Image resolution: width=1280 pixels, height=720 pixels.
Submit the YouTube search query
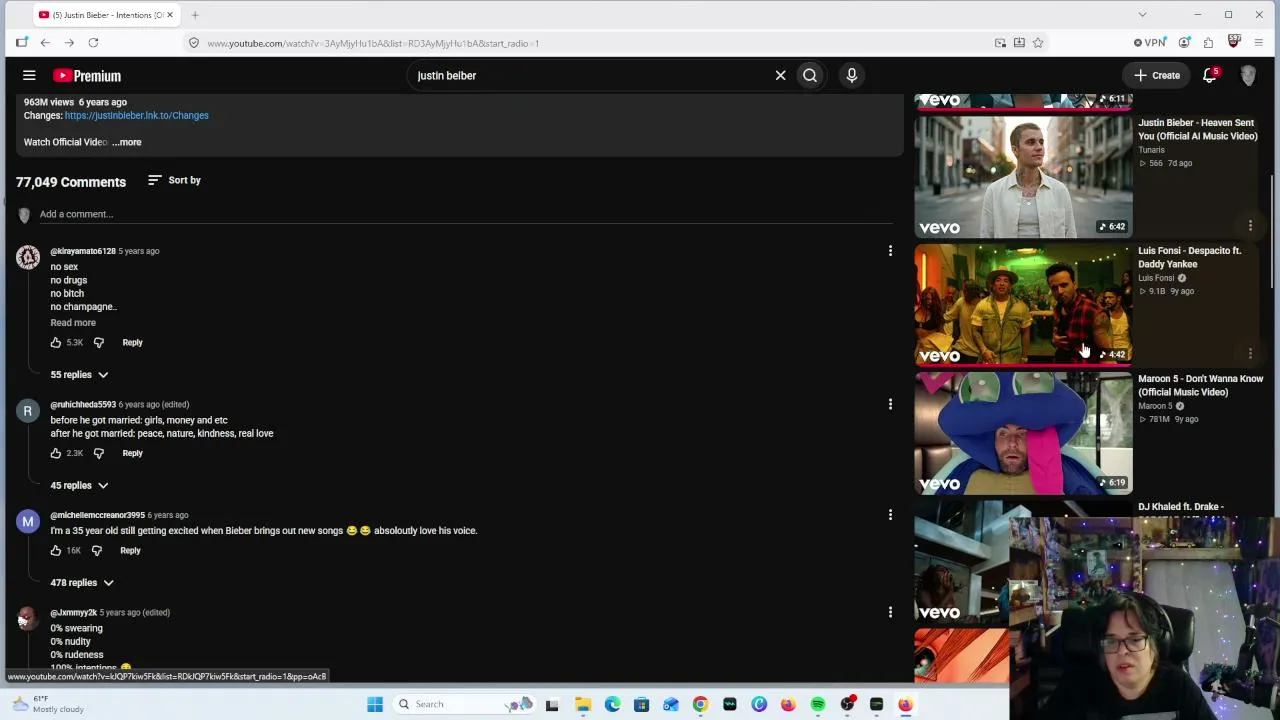click(810, 75)
